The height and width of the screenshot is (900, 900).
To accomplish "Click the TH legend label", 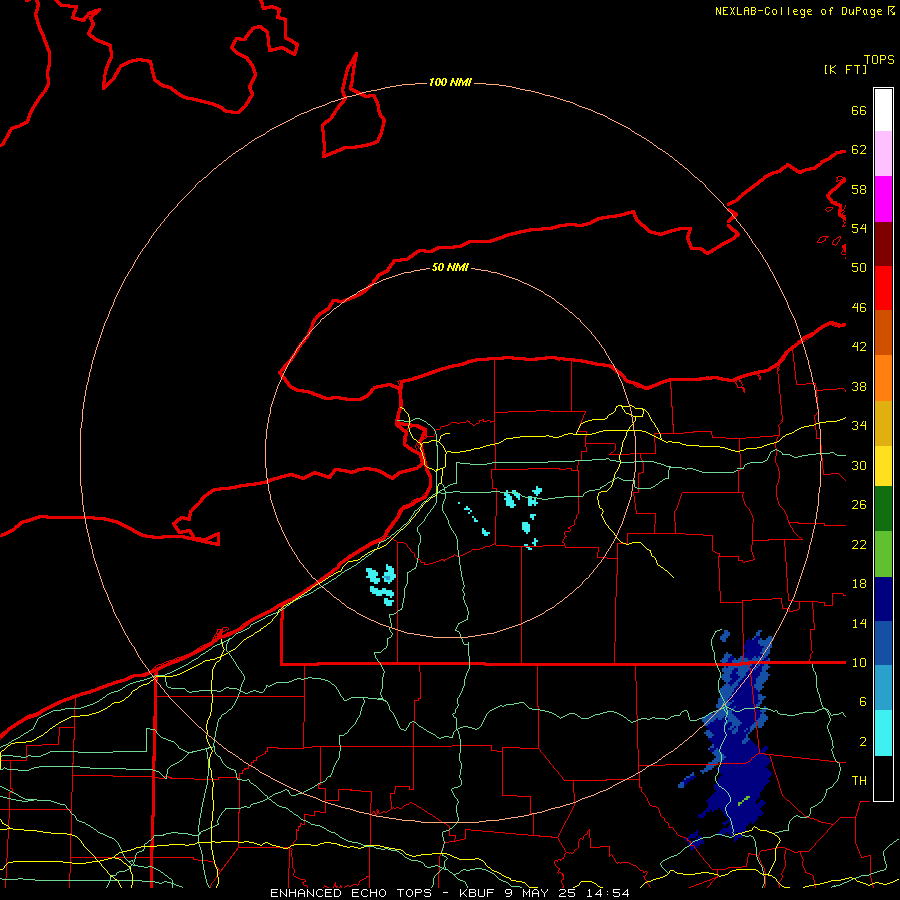I will click(859, 781).
